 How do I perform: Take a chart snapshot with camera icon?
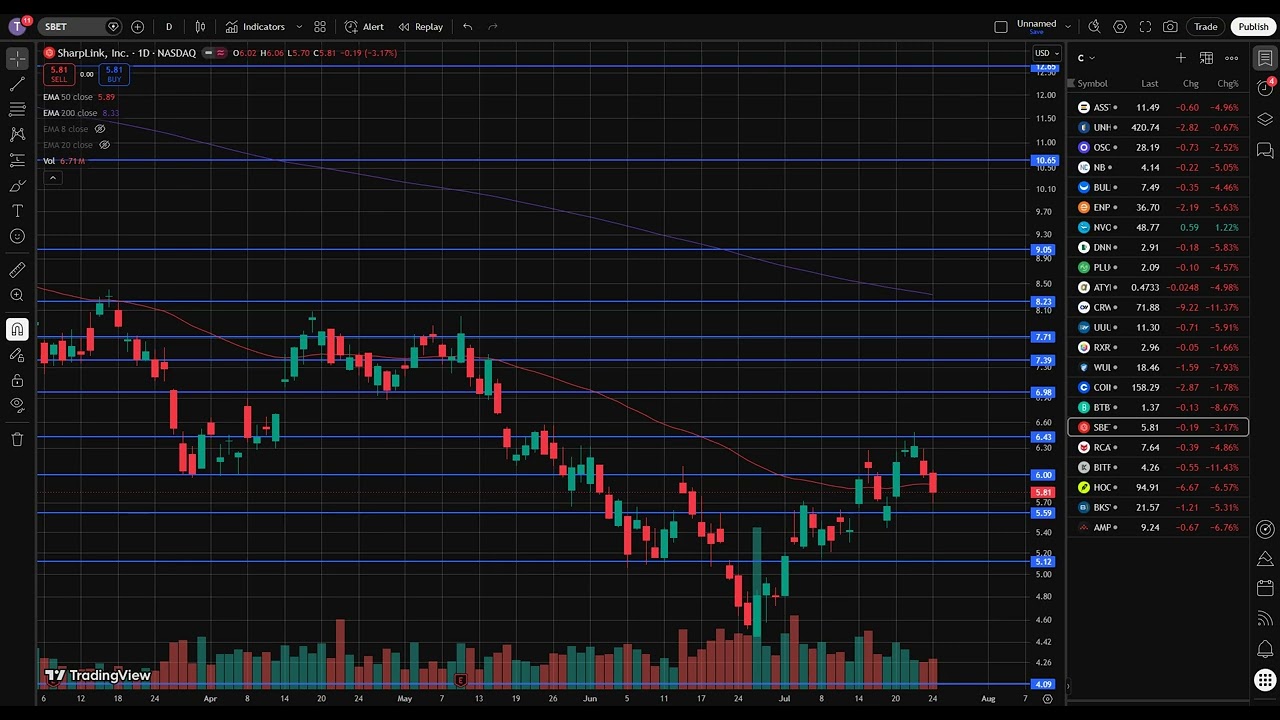pyautogui.click(x=1170, y=27)
